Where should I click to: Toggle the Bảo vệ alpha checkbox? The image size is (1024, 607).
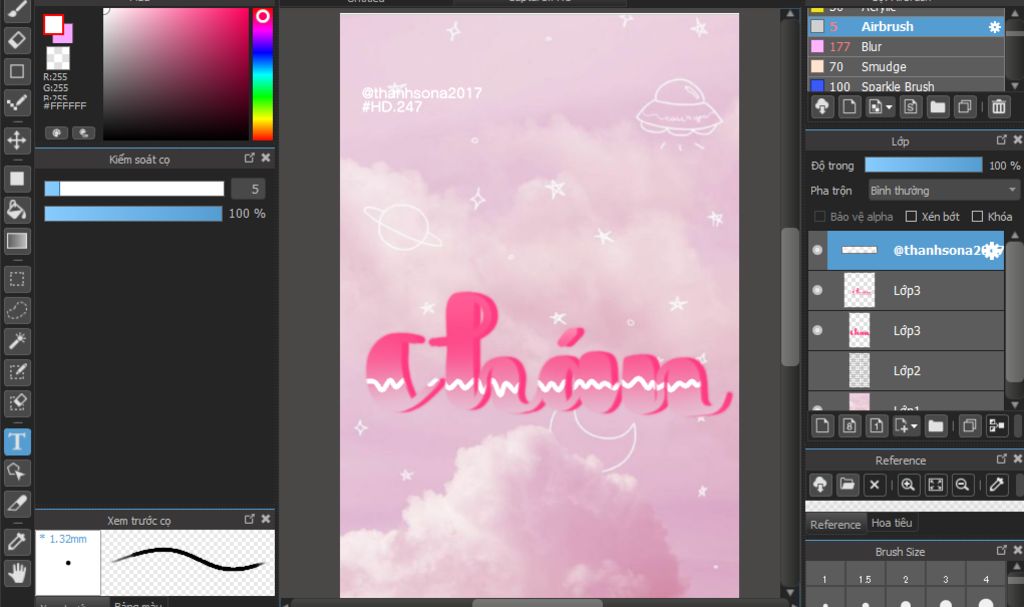[820, 216]
